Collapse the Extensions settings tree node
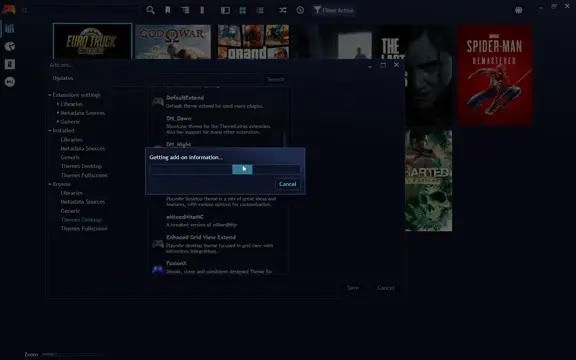Screen dimensions: 576x360 (50, 95)
